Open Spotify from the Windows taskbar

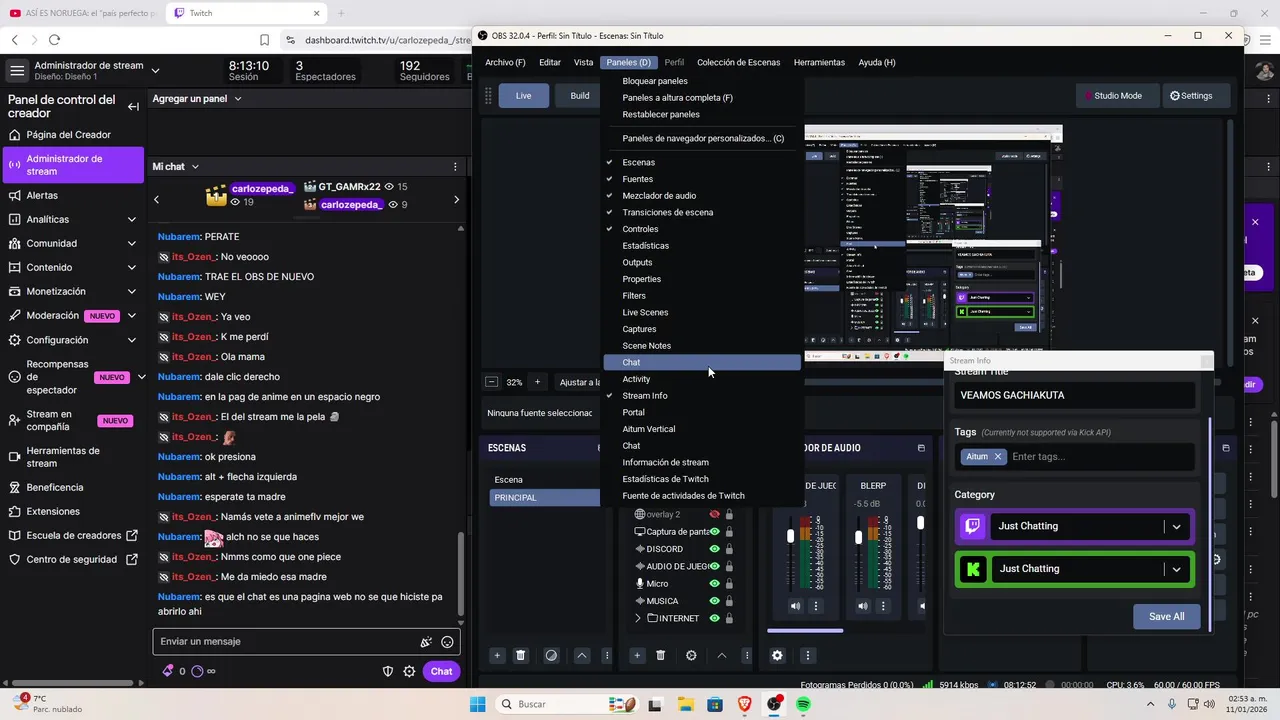pos(803,704)
